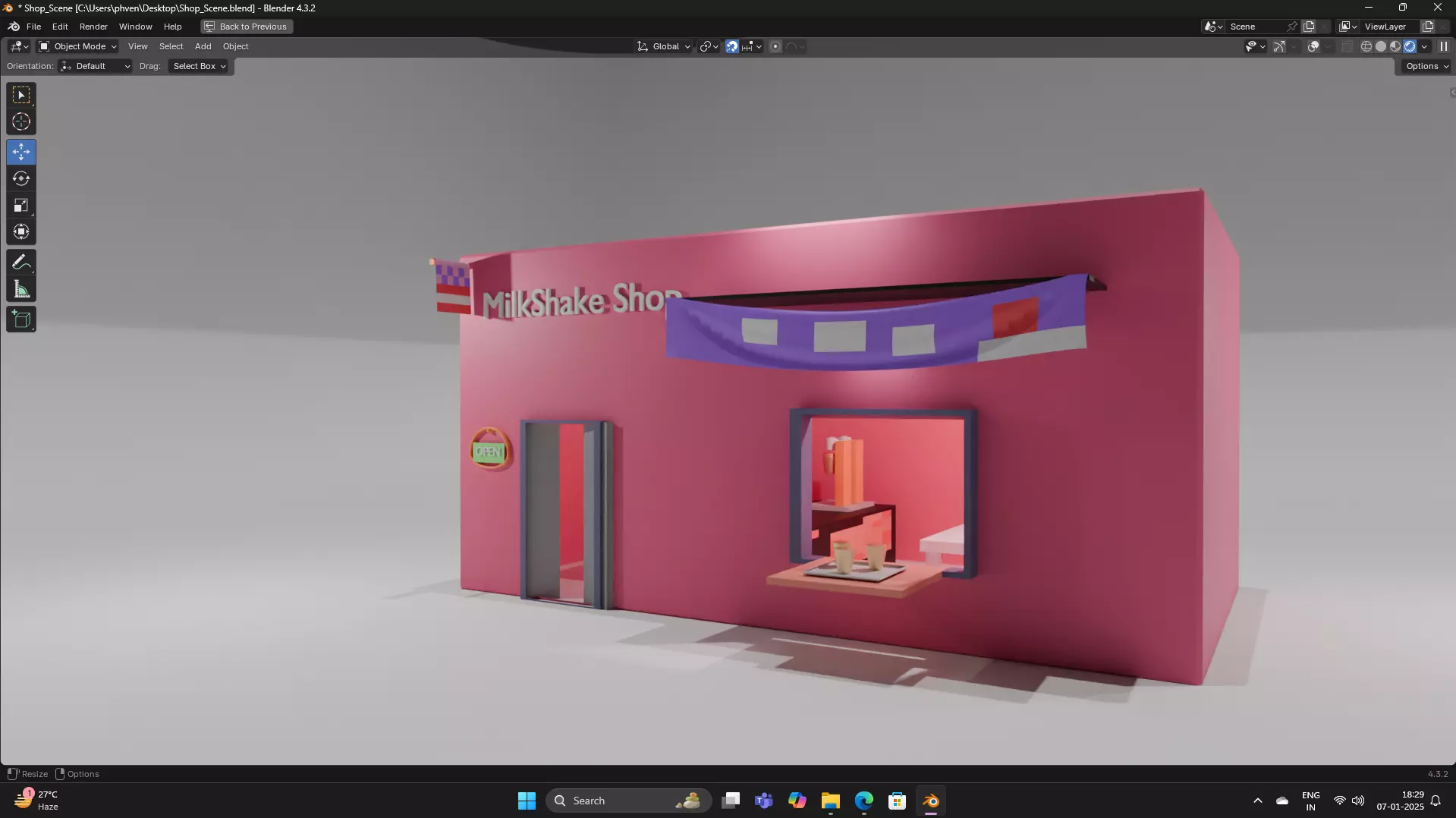Select the Move tool
1456x818 pixels.
[x=21, y=152]
